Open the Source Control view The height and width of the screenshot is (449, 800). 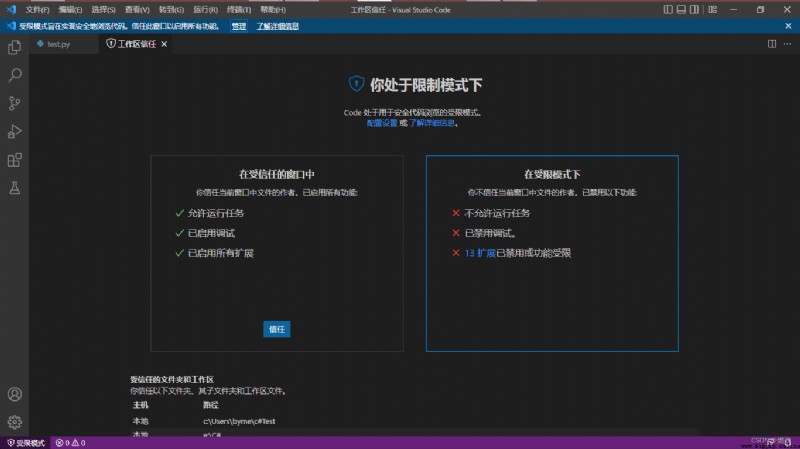pyautogui.click(x=14, y=104)
